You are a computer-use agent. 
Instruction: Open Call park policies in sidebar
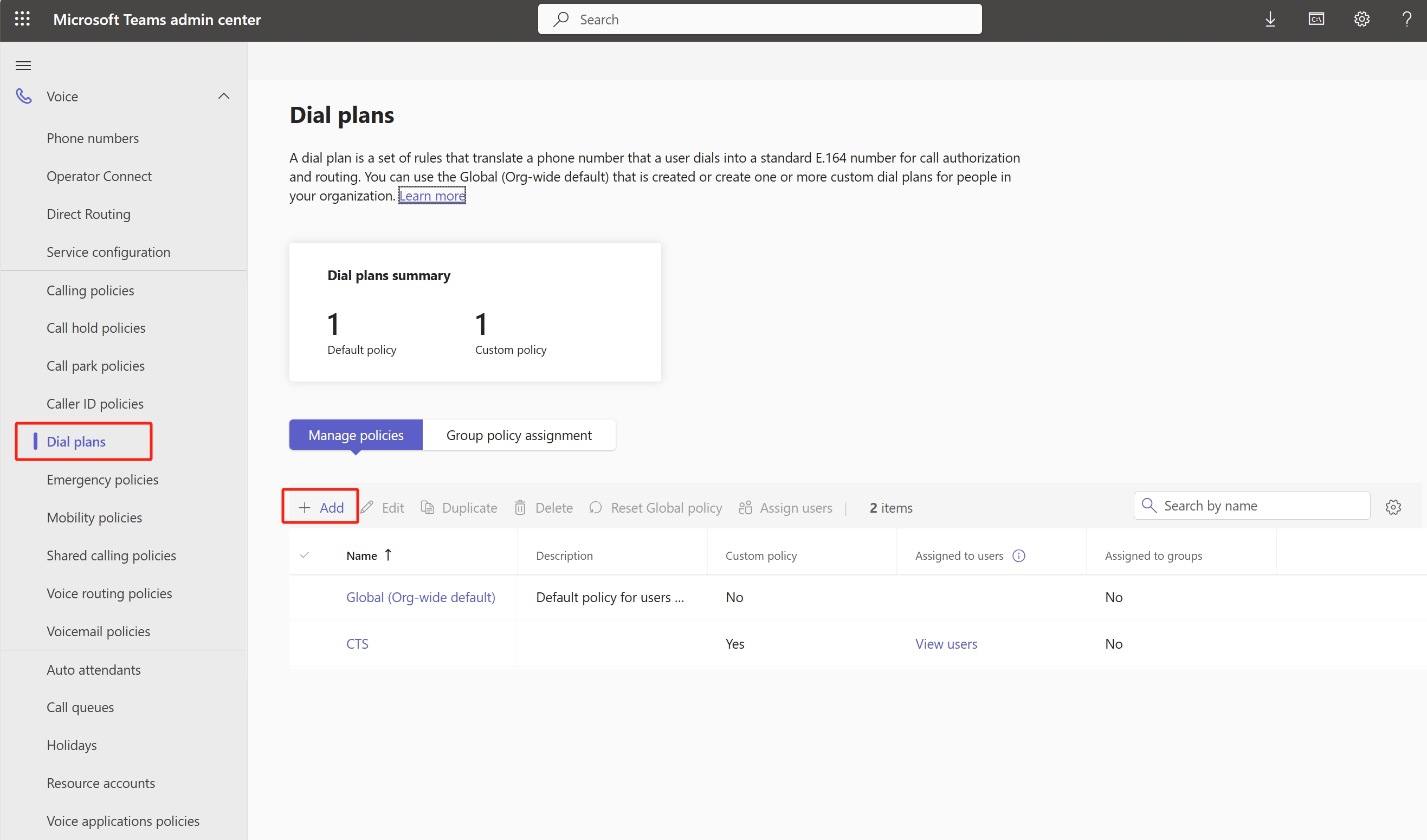[x=95, y=366]
